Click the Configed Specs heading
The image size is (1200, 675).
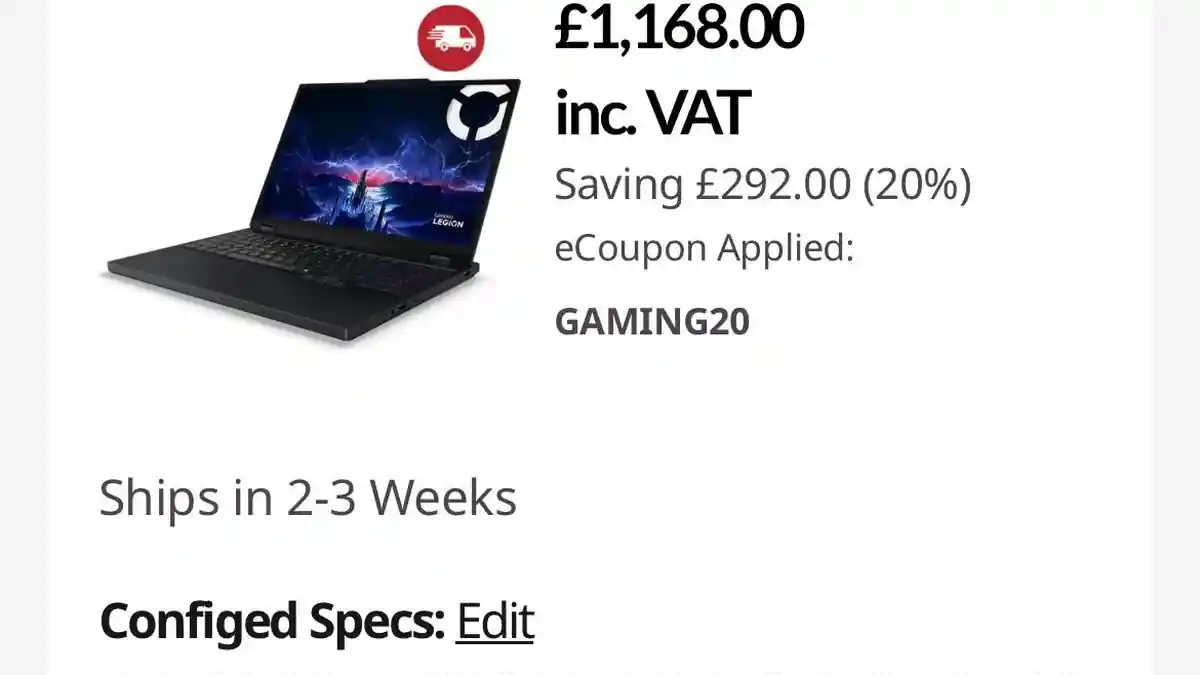(272, 622)
